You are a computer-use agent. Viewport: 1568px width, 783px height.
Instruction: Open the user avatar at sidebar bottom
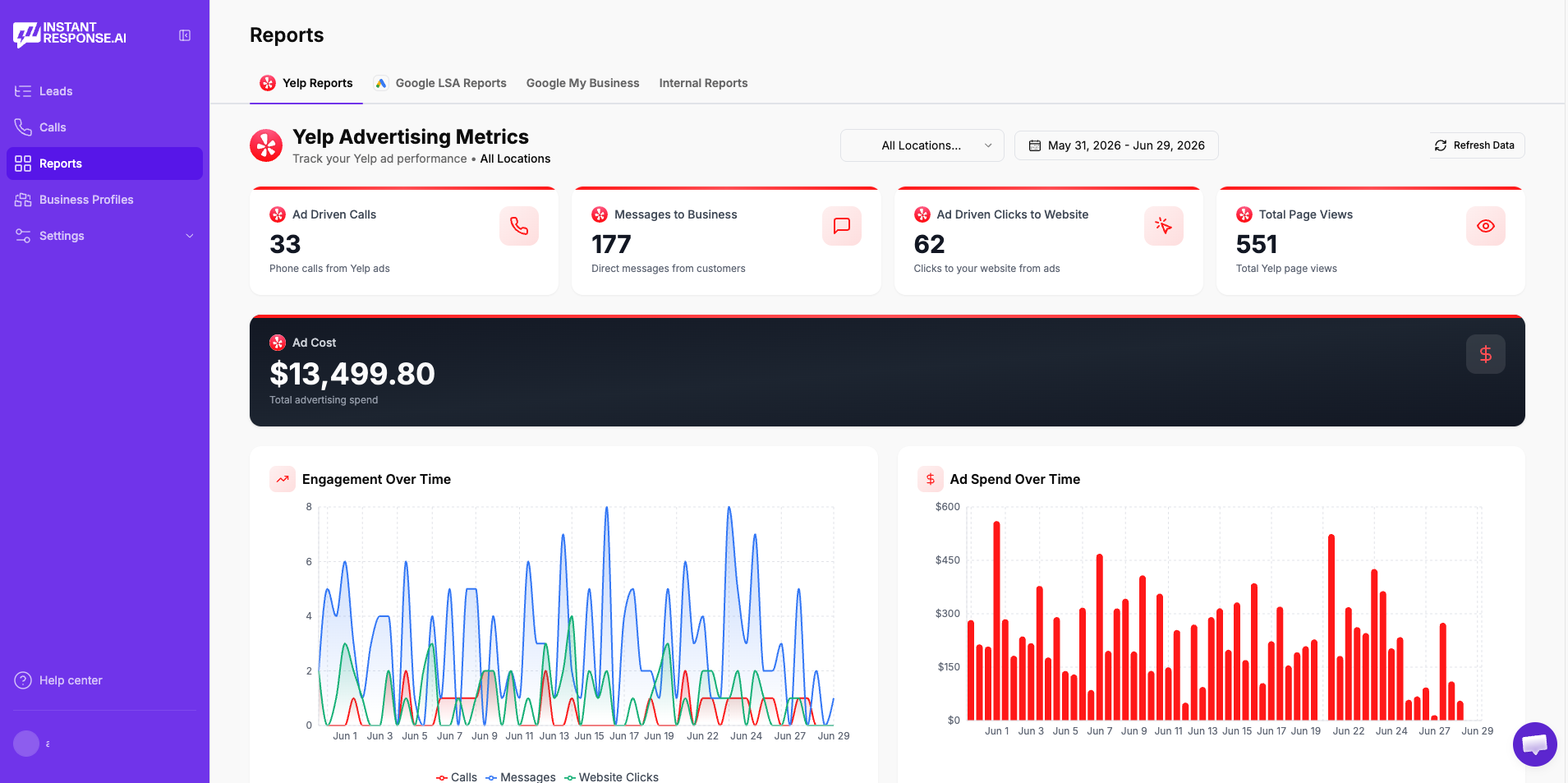pyautogui.click(x=26, y=744)
